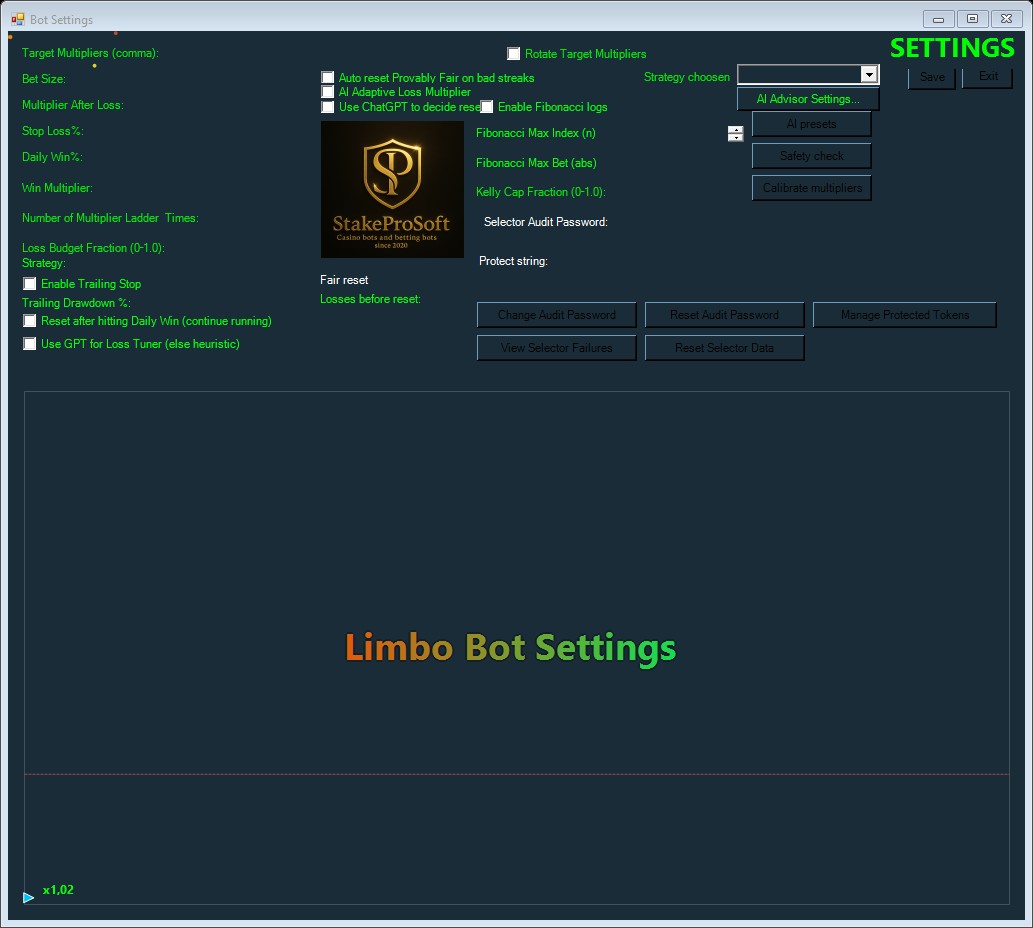
Task: Click the Selector Audit Password label
Action: pos(545,222)
